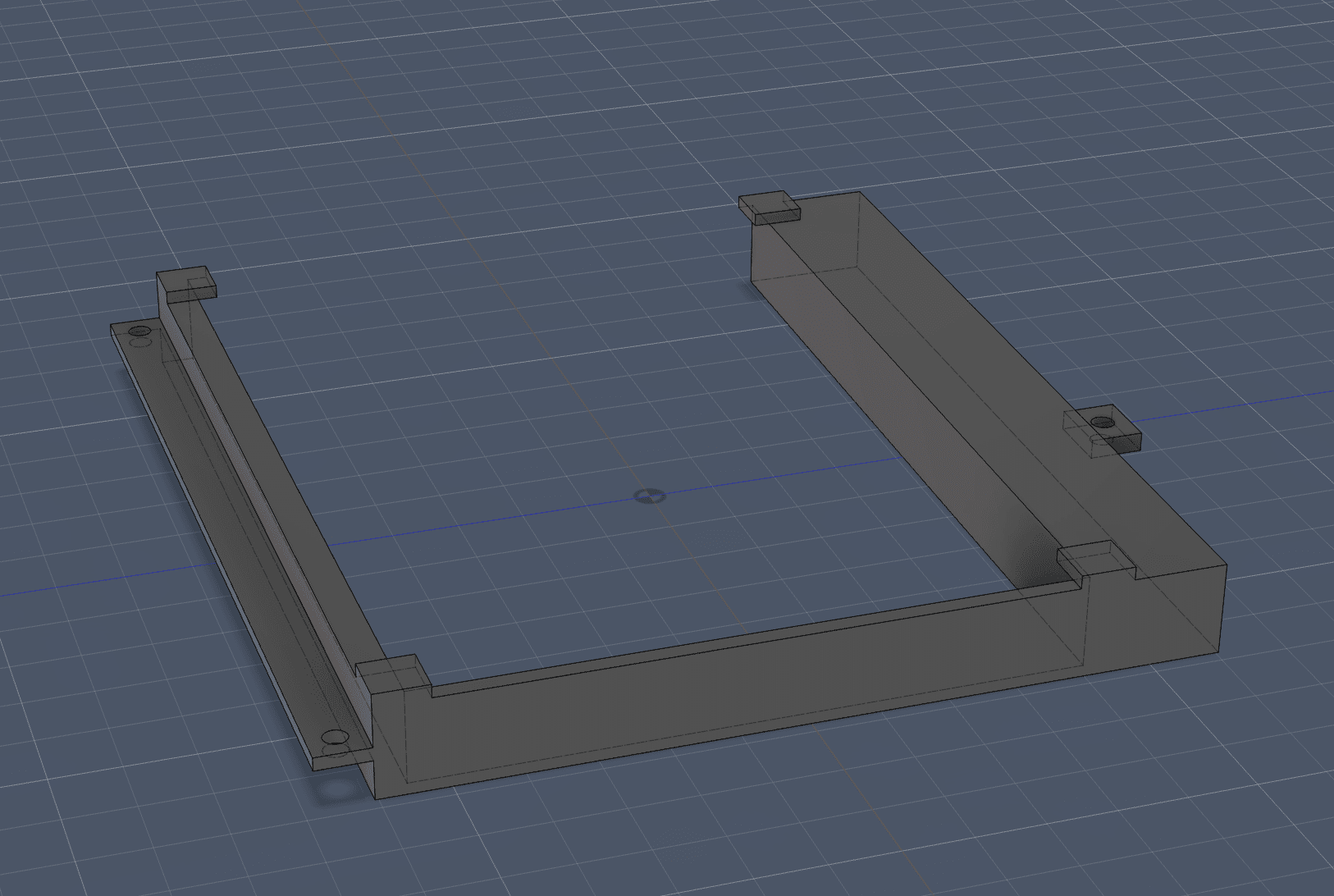Screen dimensions: 1334x896
Task: Pick the raised tab at back-right wall end
Action: pyautogui.click(x=769, y=205)
